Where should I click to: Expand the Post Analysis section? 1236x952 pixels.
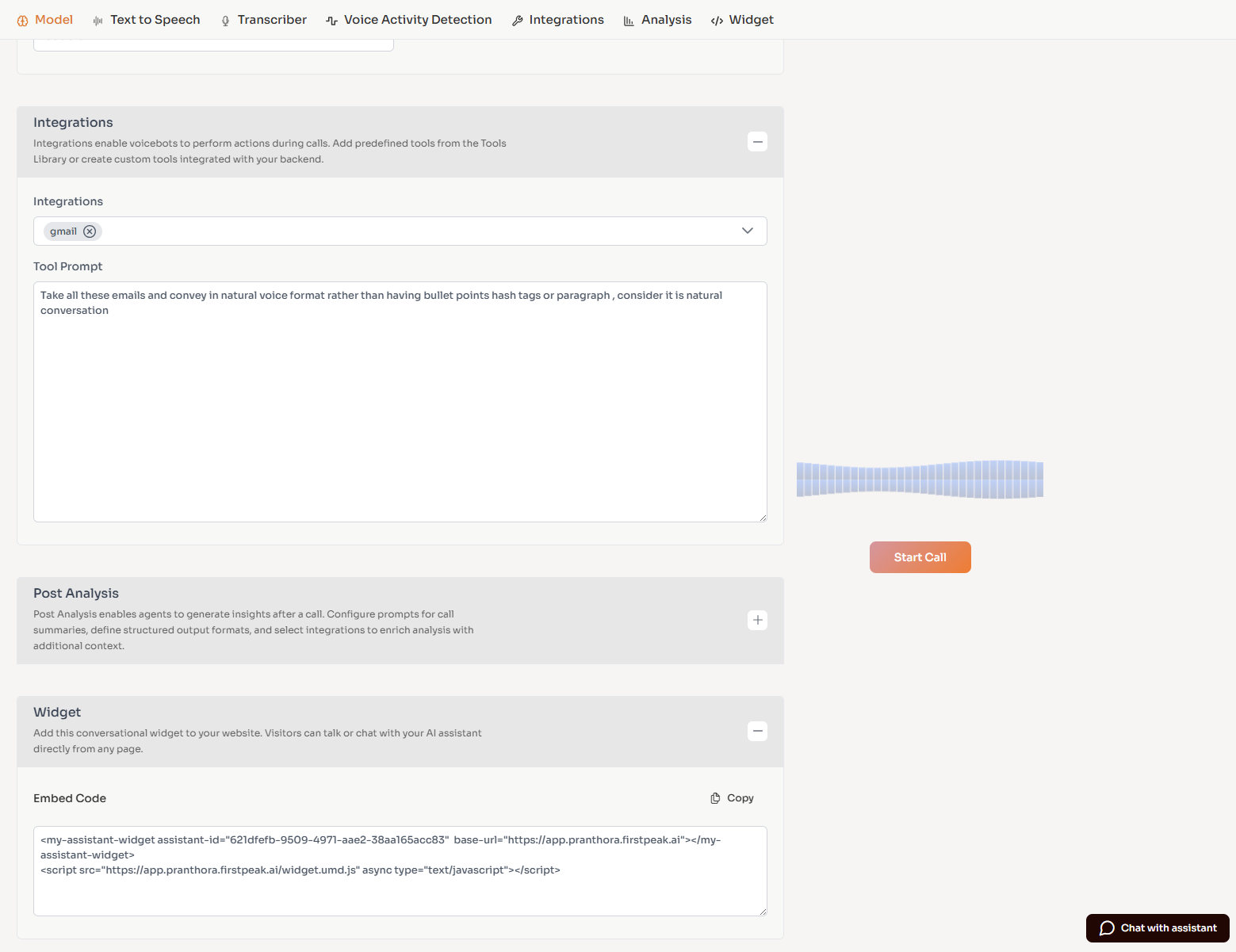[757, 620]
